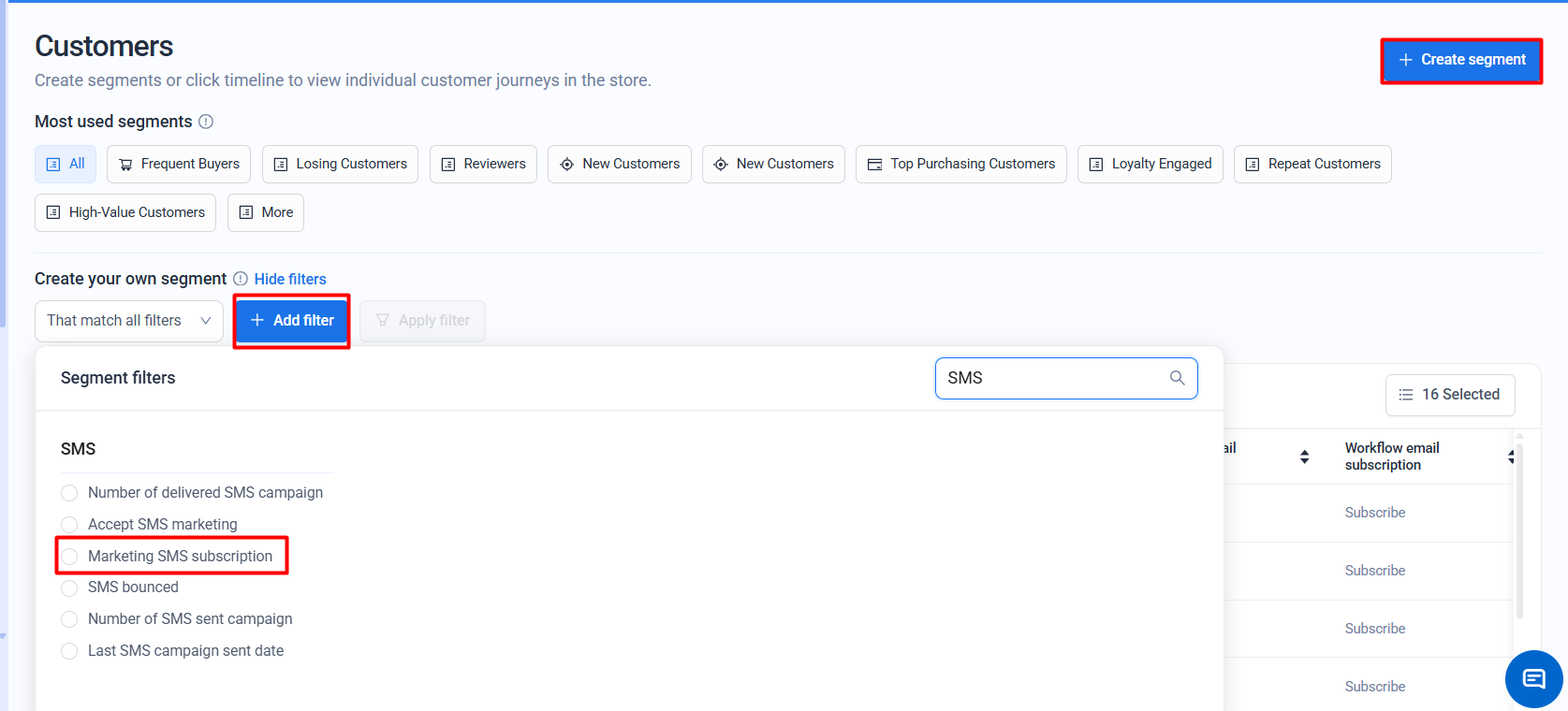Select the Top Purchasing Customers segment

click(x=960, y=164)
